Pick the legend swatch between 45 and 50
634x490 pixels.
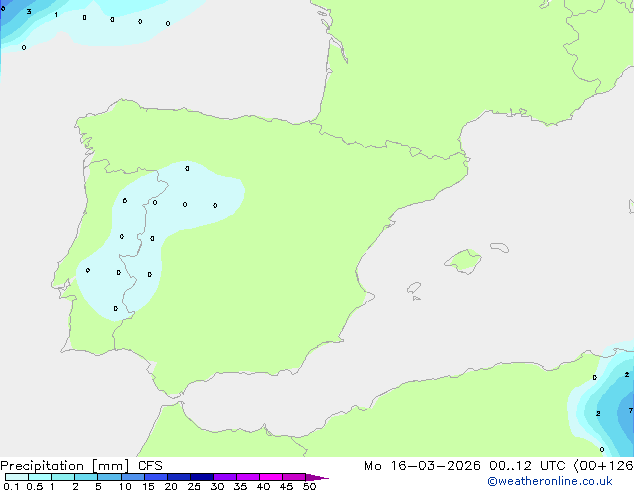(x=294, y=477)
